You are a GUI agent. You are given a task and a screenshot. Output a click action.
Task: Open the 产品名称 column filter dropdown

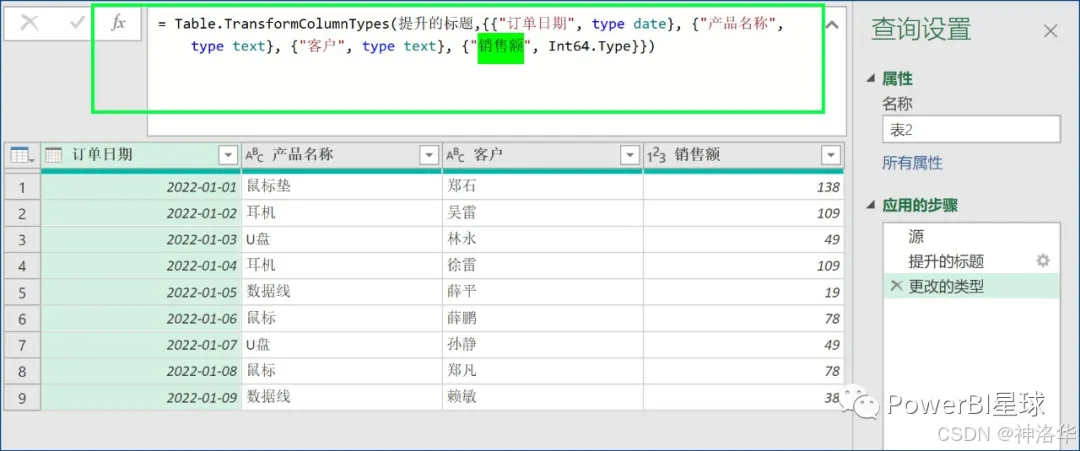(x=428, y=156)
